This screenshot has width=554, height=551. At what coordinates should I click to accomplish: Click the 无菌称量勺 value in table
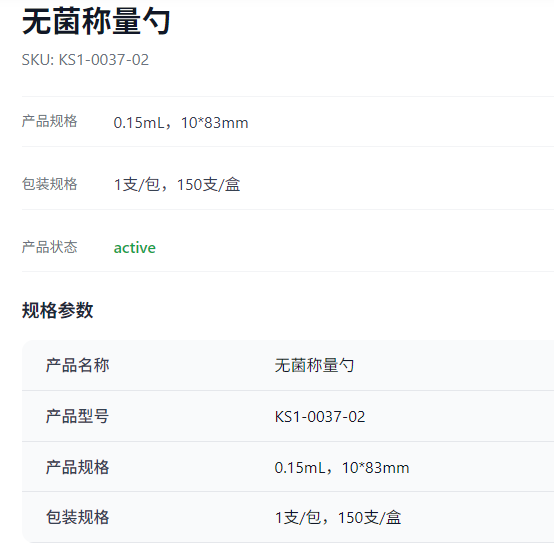pyautogui.click(x=314, y=365)
